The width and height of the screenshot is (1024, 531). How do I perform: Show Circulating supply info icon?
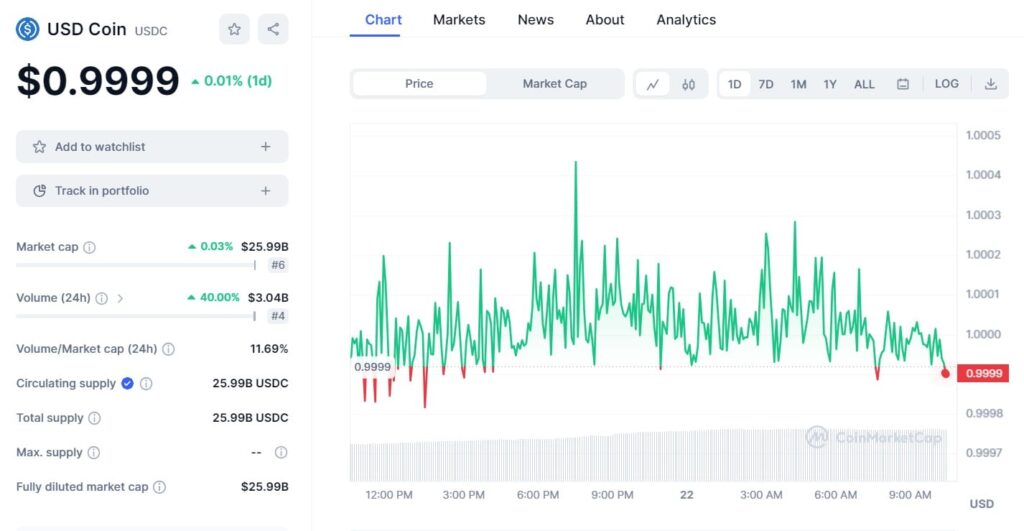click(x=146, y=384)
